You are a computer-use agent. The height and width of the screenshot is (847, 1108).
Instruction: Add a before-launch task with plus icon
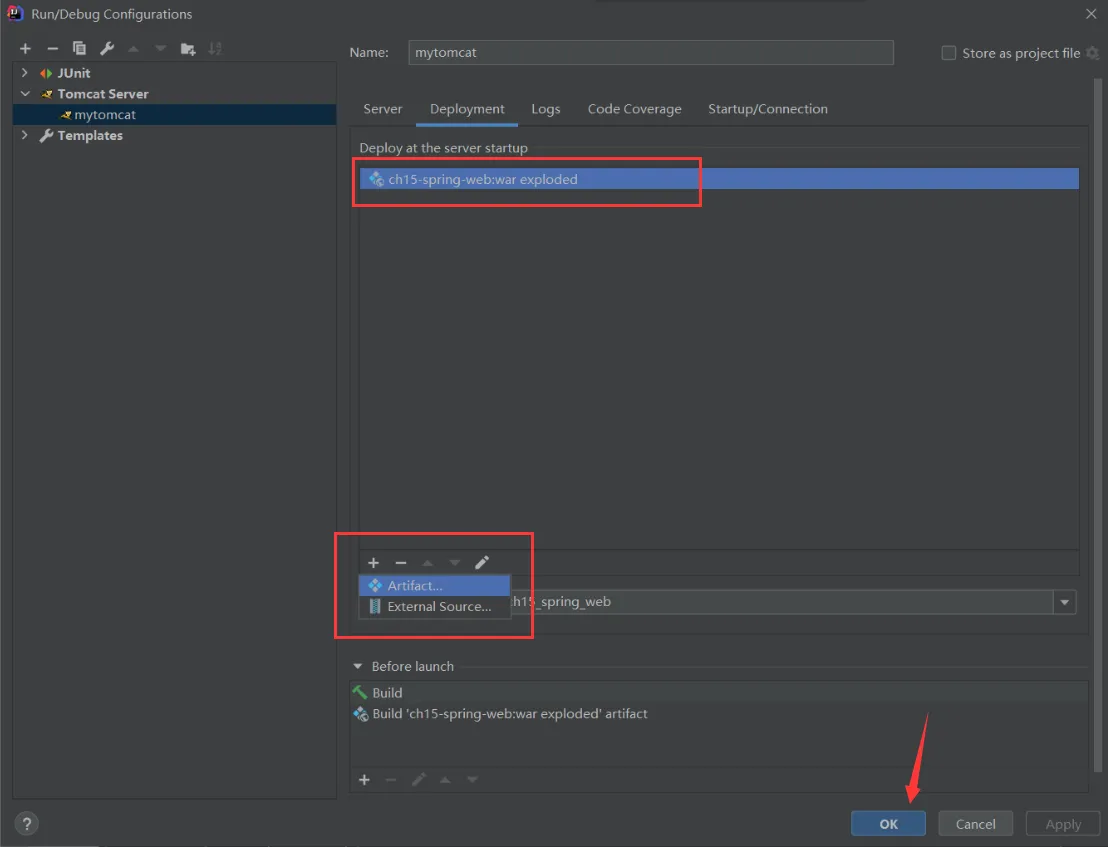coord(364,780)
